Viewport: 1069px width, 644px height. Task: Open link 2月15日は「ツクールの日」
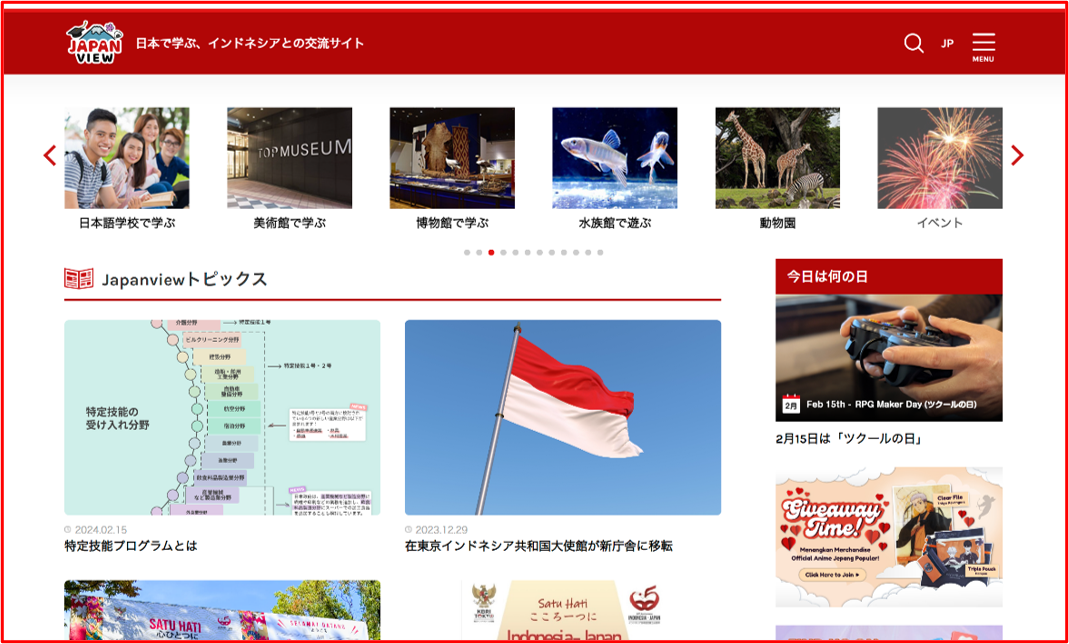[849, 439]
